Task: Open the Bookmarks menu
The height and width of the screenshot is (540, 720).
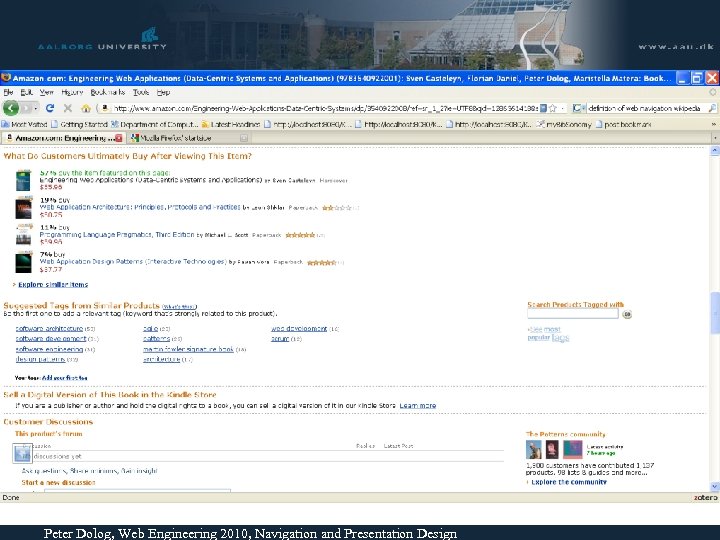Action: [x=107, y=92]
